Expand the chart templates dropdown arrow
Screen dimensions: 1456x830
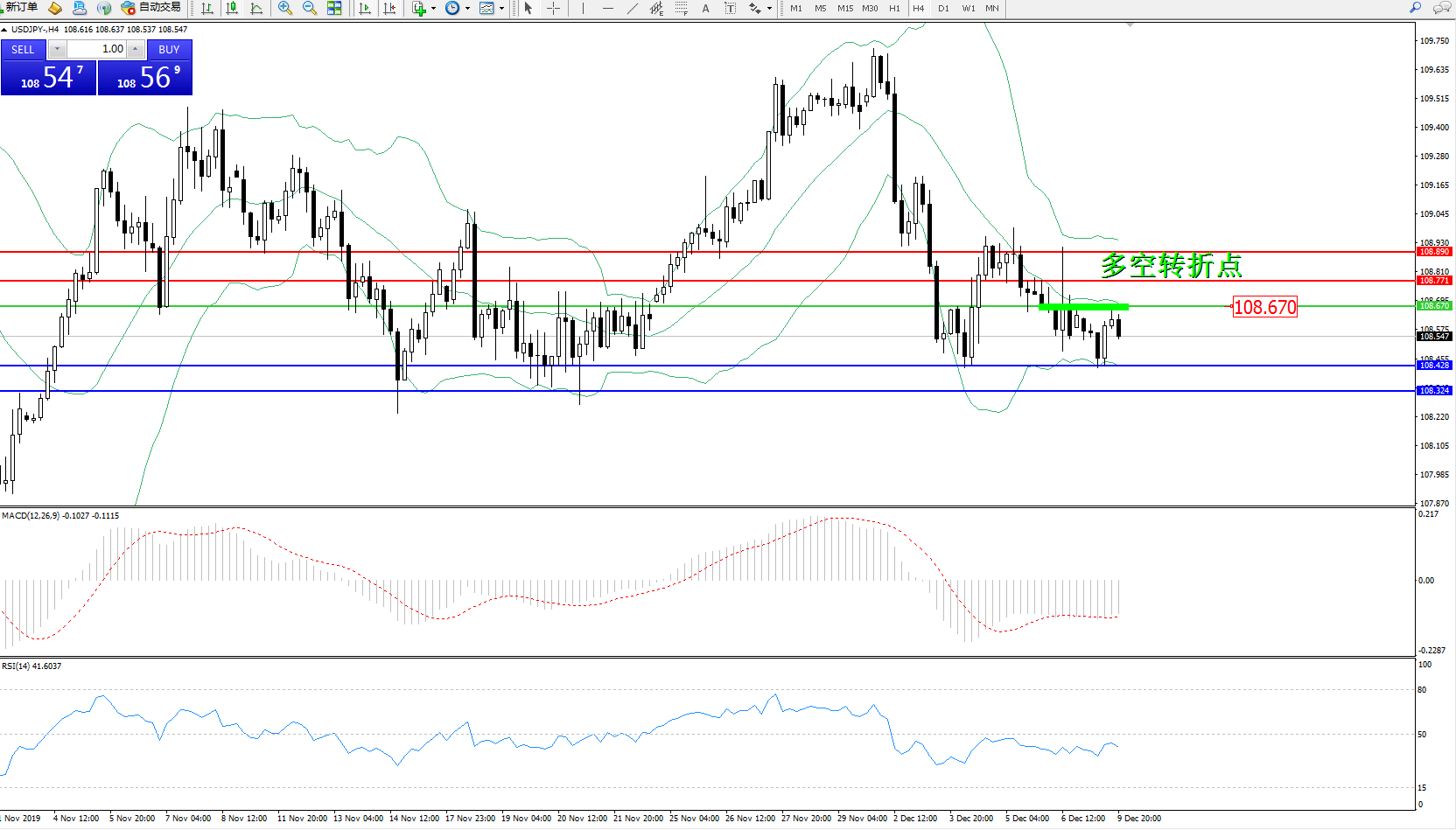pos(501,9)
